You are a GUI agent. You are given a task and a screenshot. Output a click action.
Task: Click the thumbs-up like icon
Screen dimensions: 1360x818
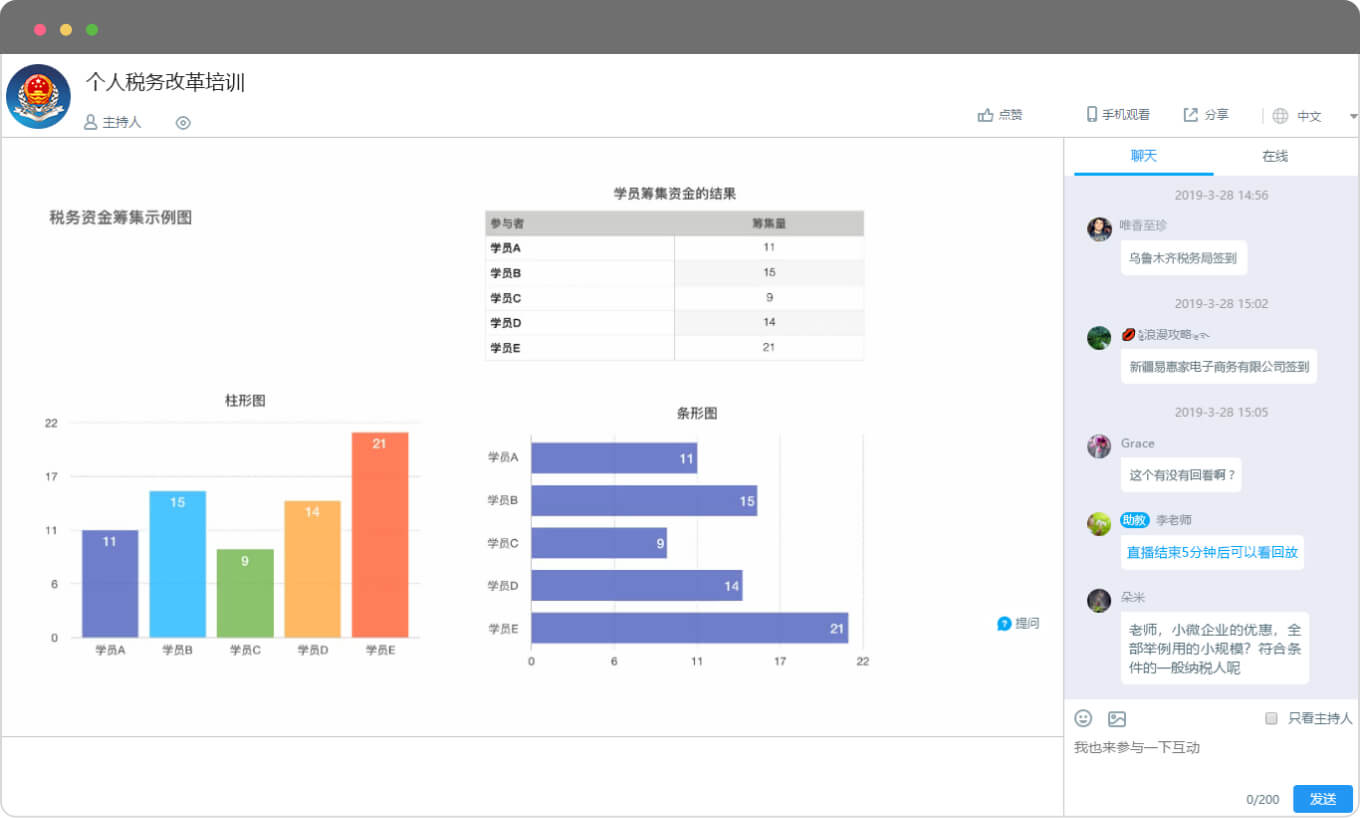pos(985,115)
